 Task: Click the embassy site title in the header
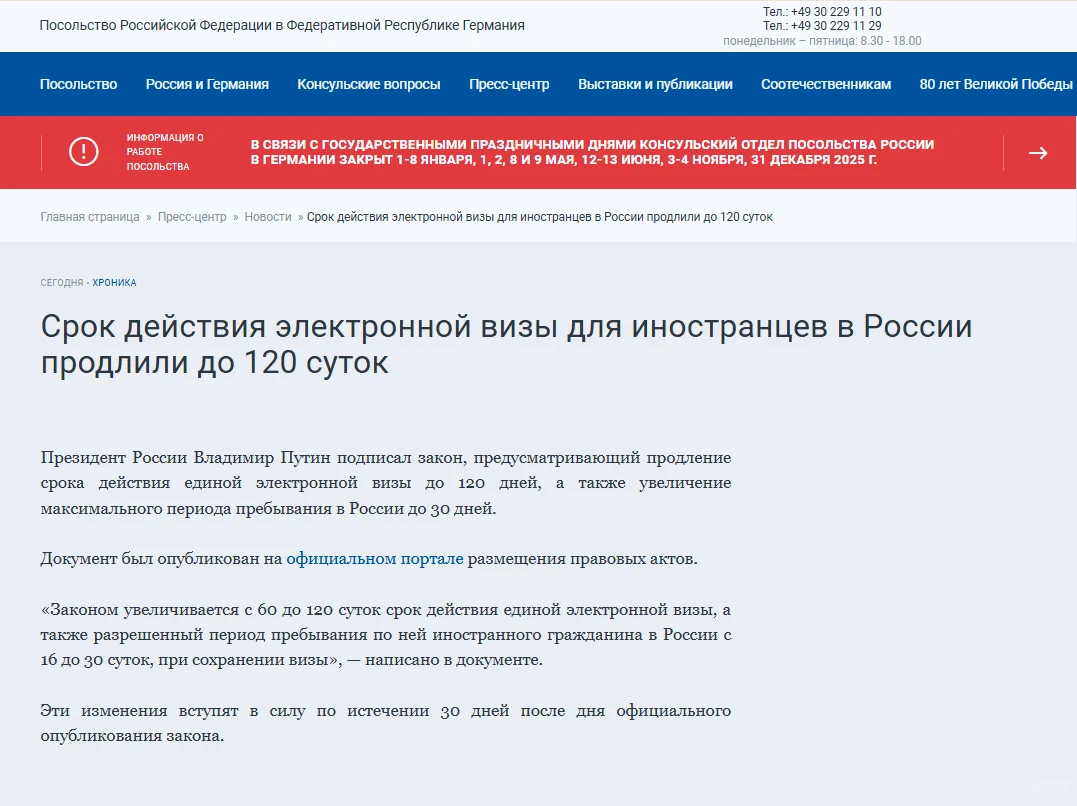click(282, 25)
